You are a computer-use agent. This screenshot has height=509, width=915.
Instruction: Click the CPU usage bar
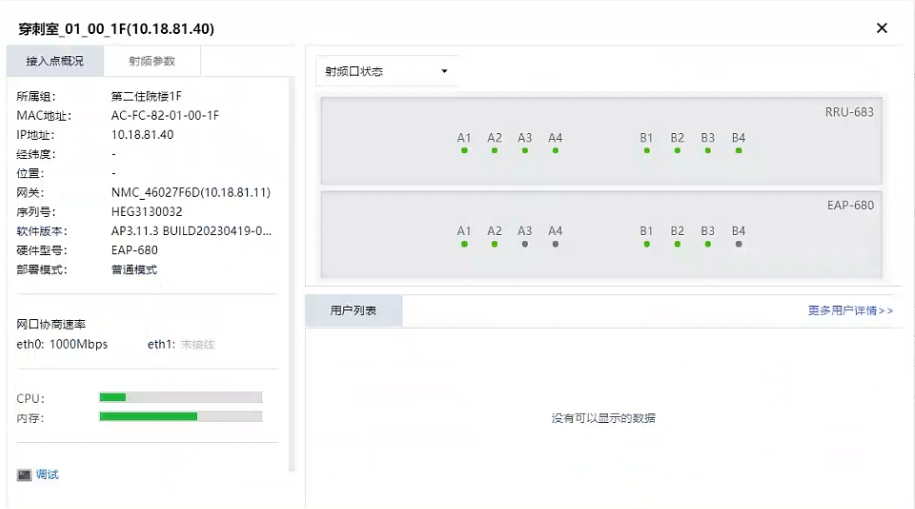point(181,398)
